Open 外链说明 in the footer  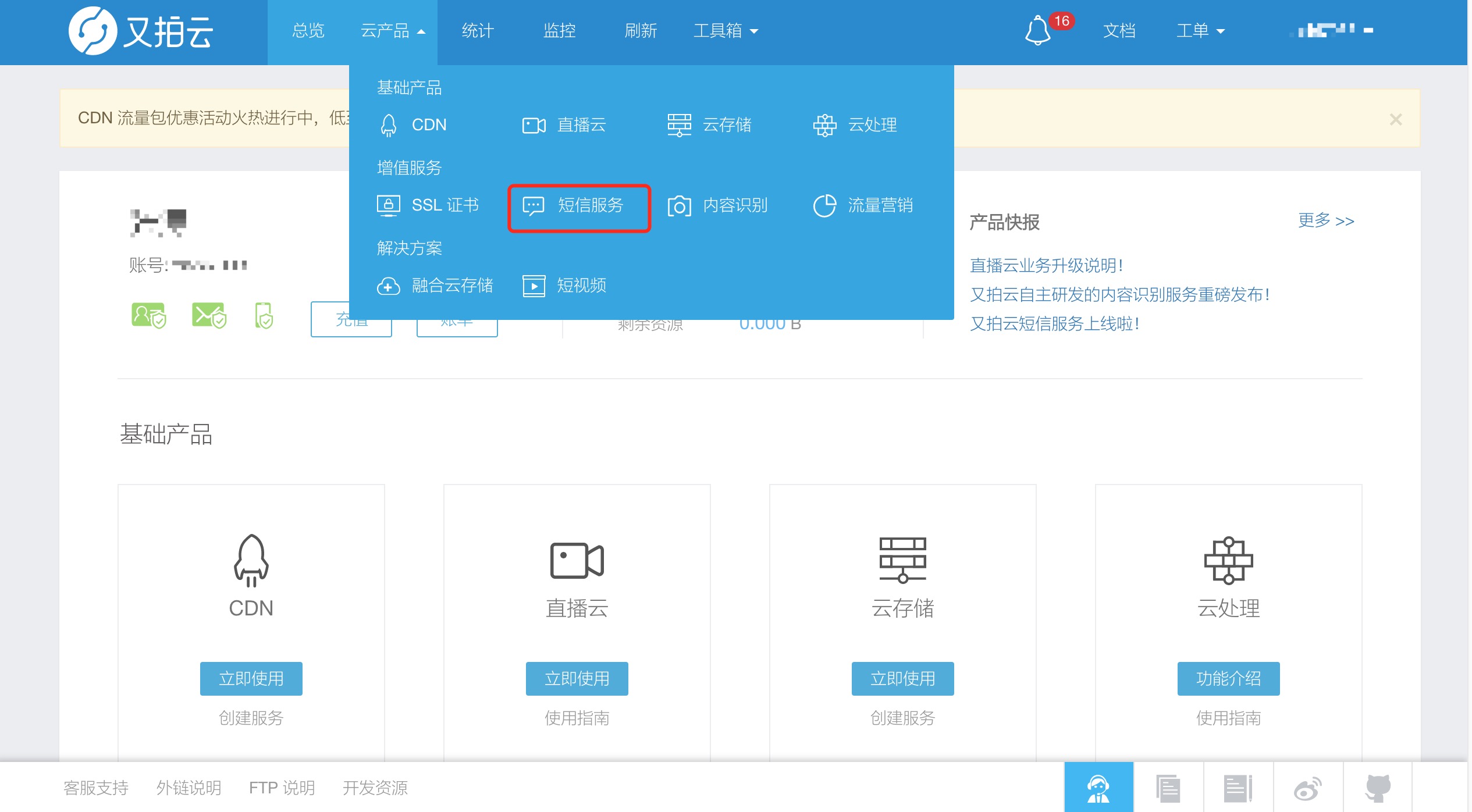click(x=189, y=788)
